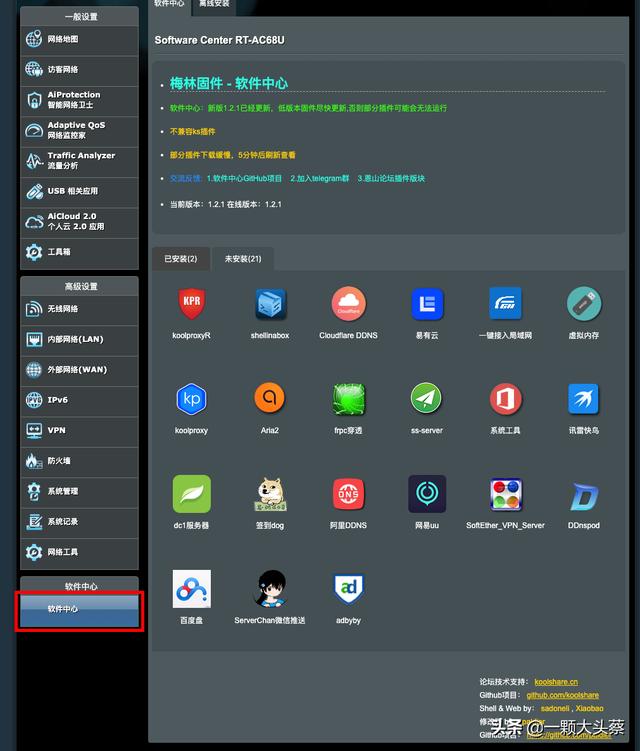
Task: Open the 易有云 plugin icon
Action: [427, 304]
